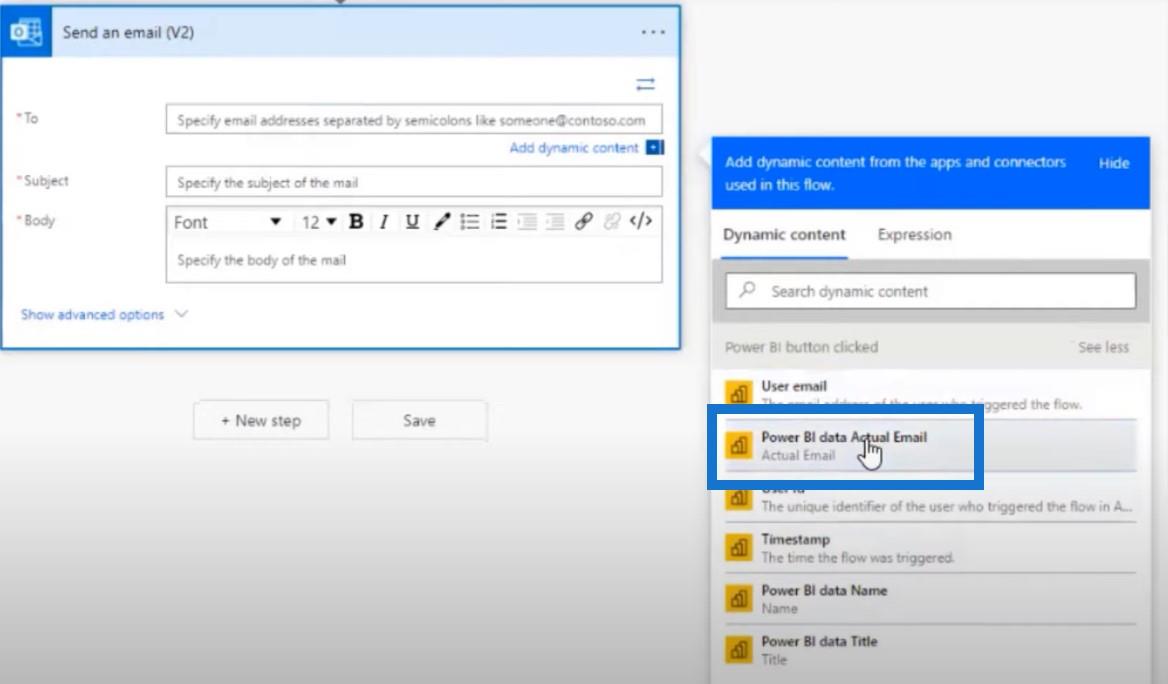The width and height of the screenshot is (1168, 684).
Task: Select Power BI data Title item
Action: pos(930,650)
